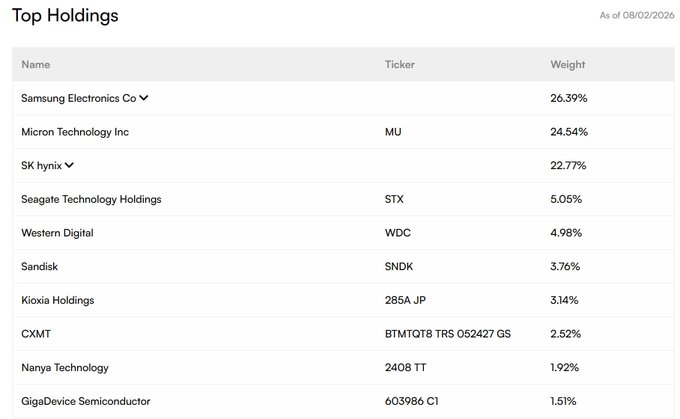Click the 1.92% weight value
Image resolution: width=680 pixels, height=419 pixels.
pos(565,367)
